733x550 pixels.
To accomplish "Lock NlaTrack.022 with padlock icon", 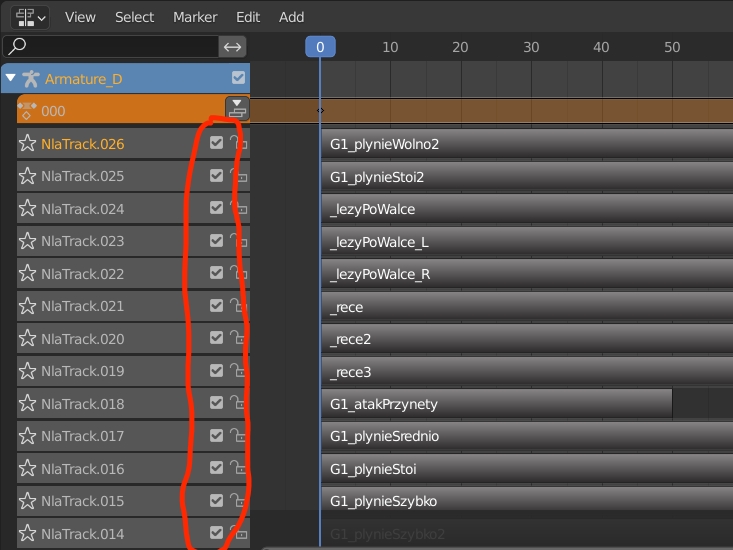I will 239,272.
